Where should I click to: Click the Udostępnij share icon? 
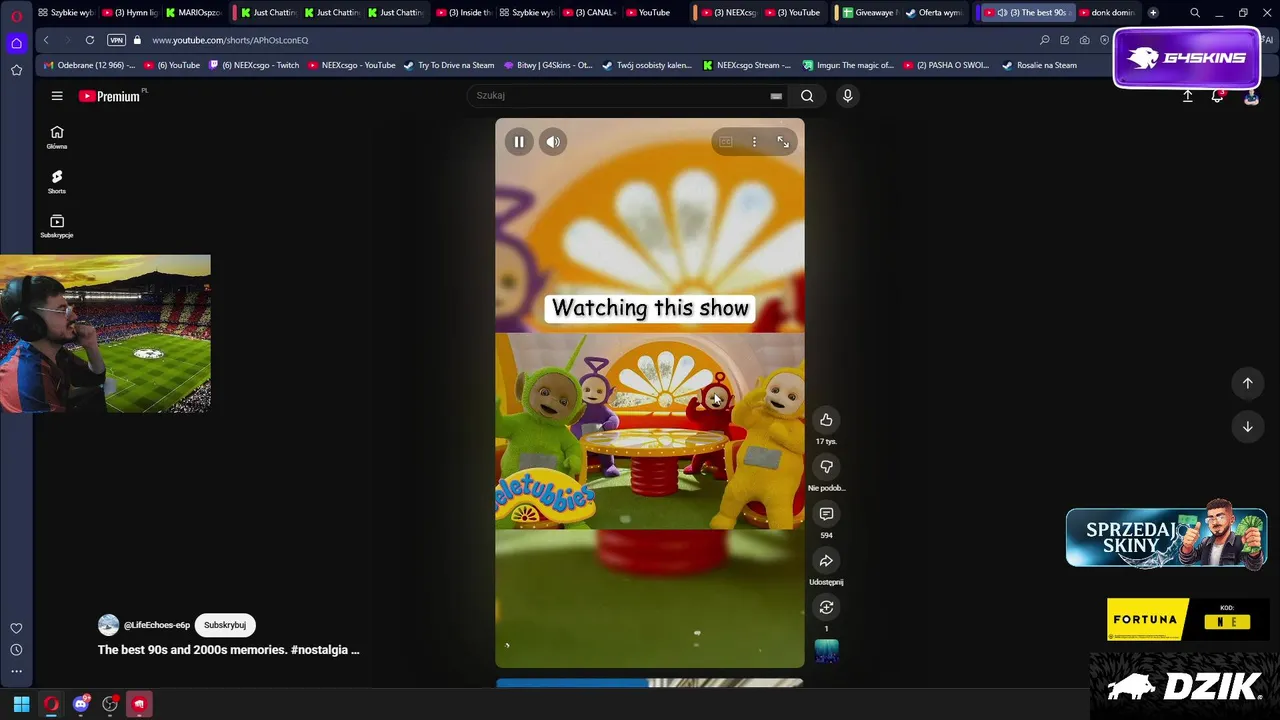826,561
